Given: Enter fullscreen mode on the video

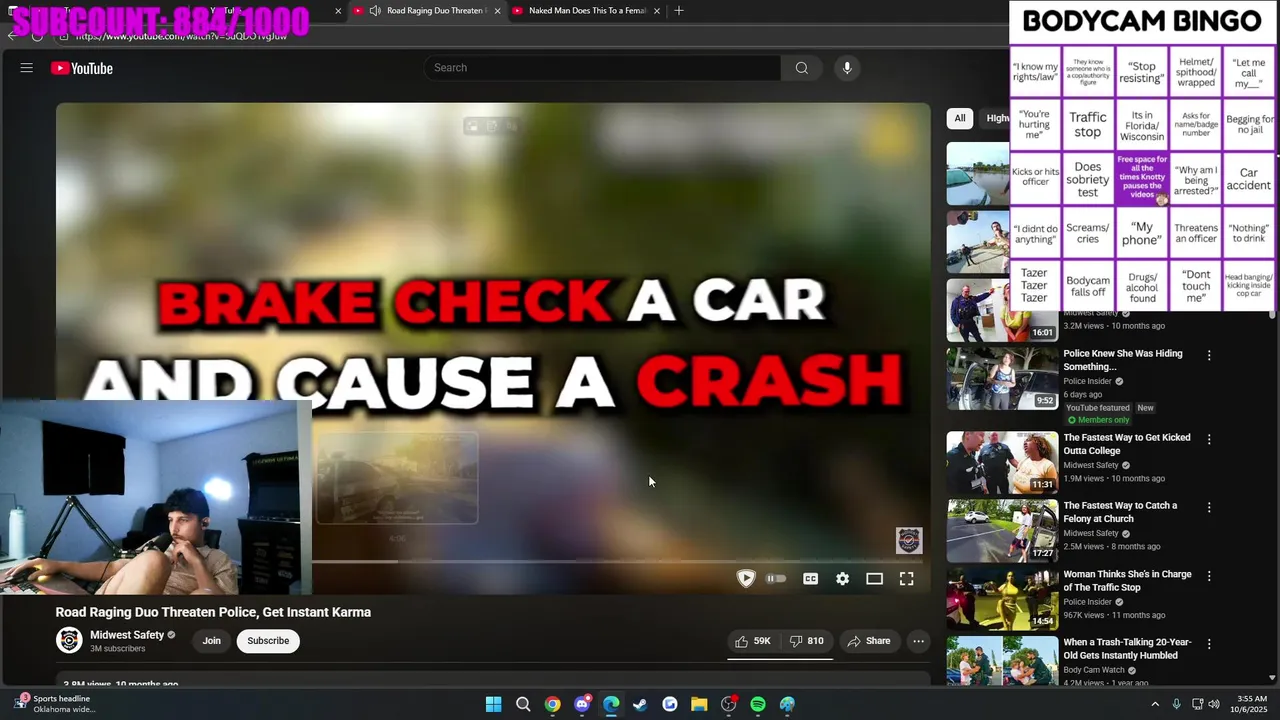Looking at the screenshot, I should point(906,578).
